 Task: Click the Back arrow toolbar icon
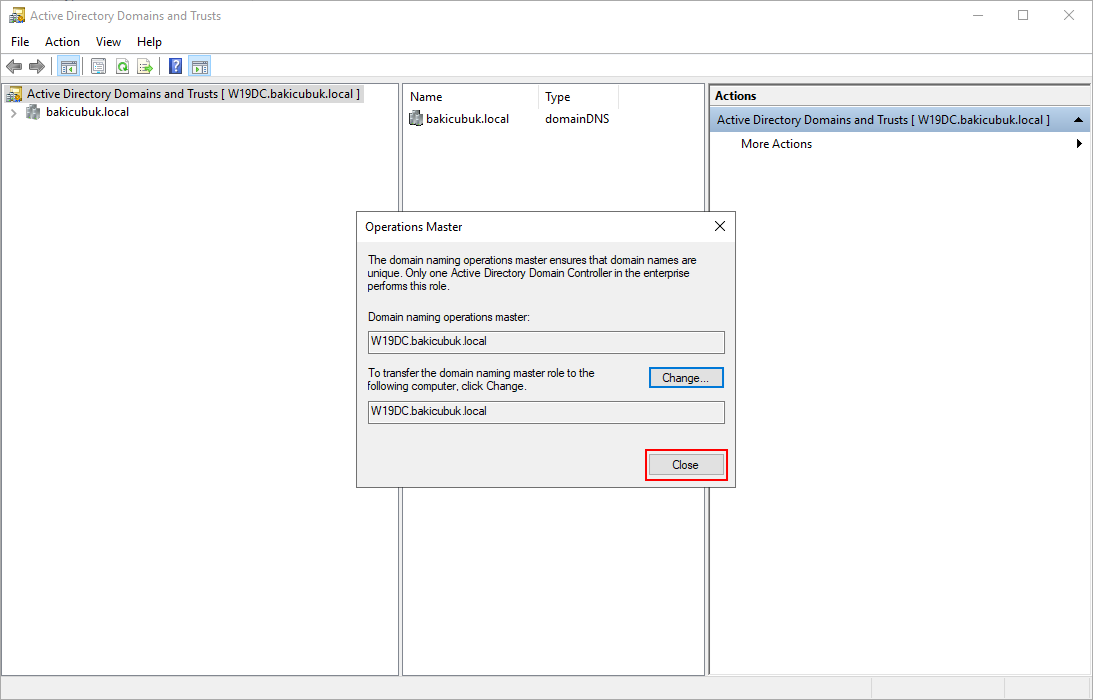tap(14, 66)
